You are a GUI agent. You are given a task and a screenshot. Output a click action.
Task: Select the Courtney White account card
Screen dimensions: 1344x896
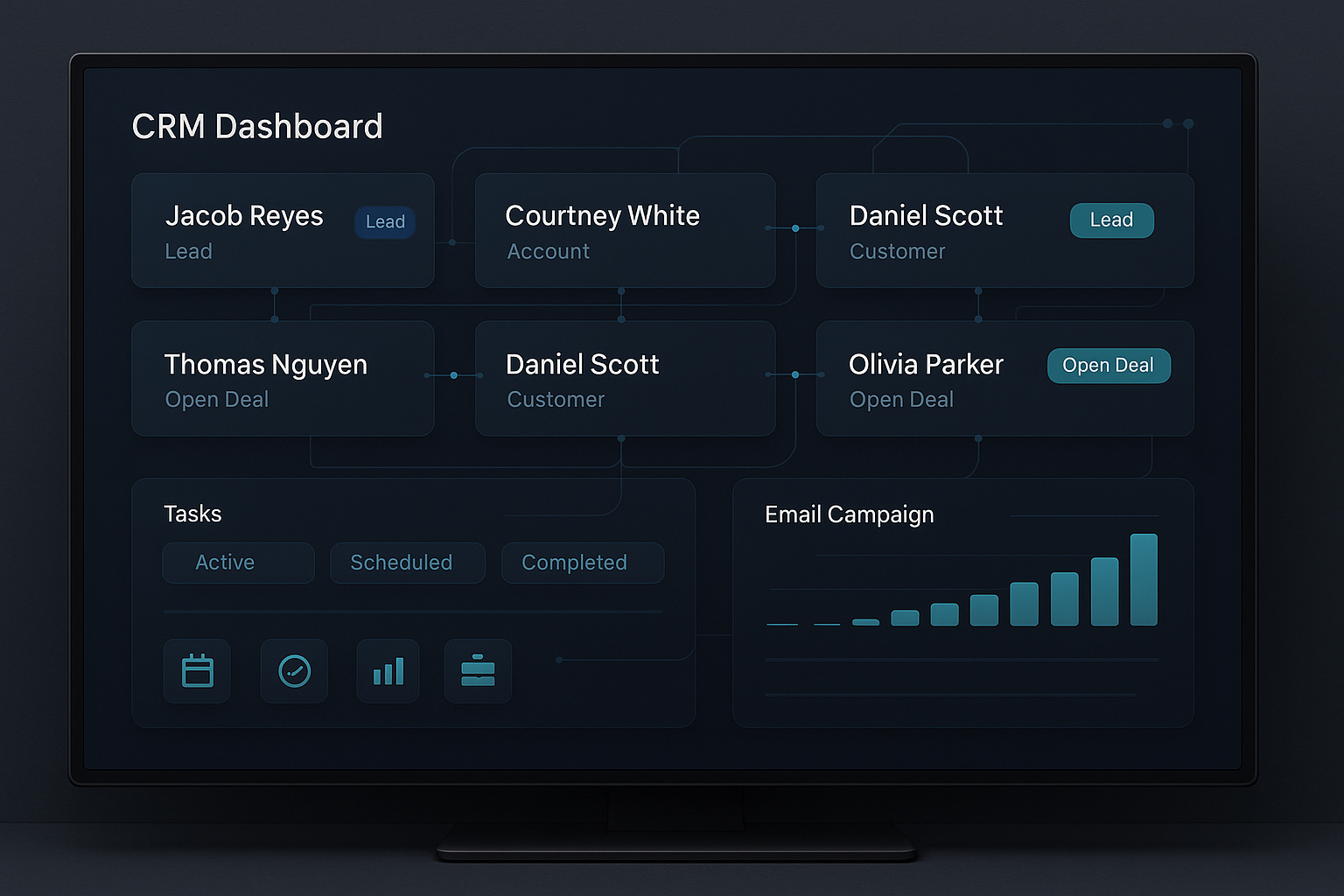pyautogui.click(x=624, y=230)
